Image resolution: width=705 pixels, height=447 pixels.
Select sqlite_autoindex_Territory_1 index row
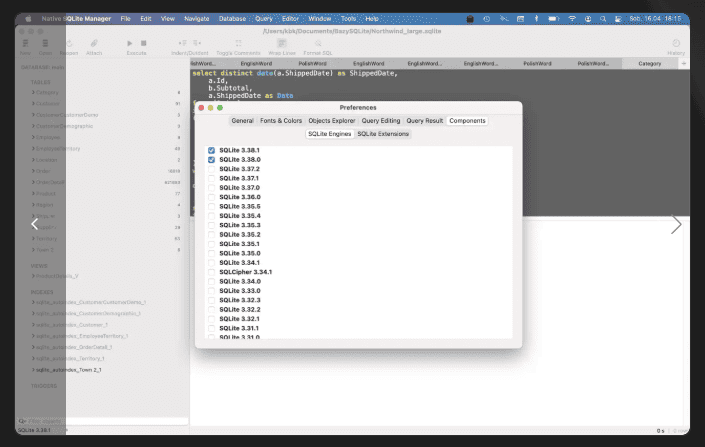click(70, 358)
